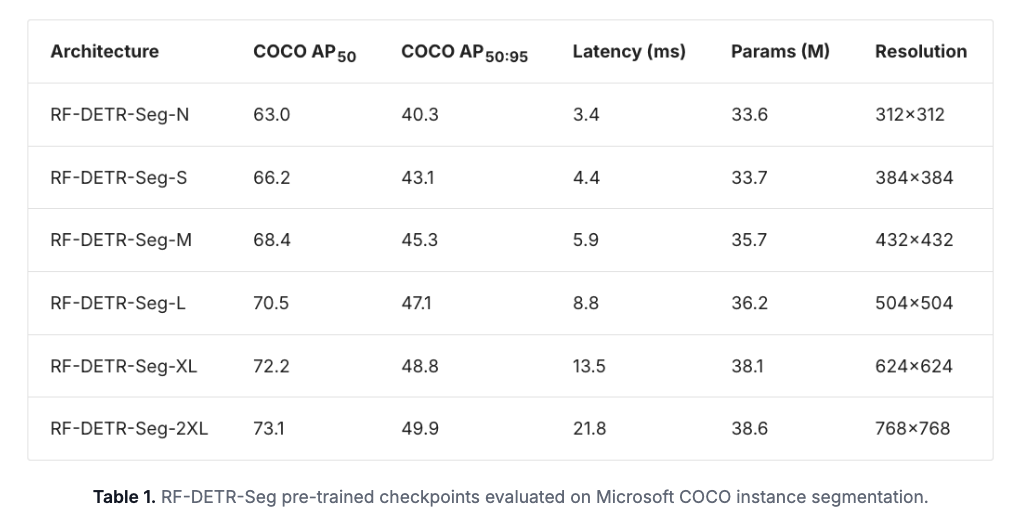Click the 63.0 AP50 value
Screen dimensions: 1014x514
tap(271, 115)
